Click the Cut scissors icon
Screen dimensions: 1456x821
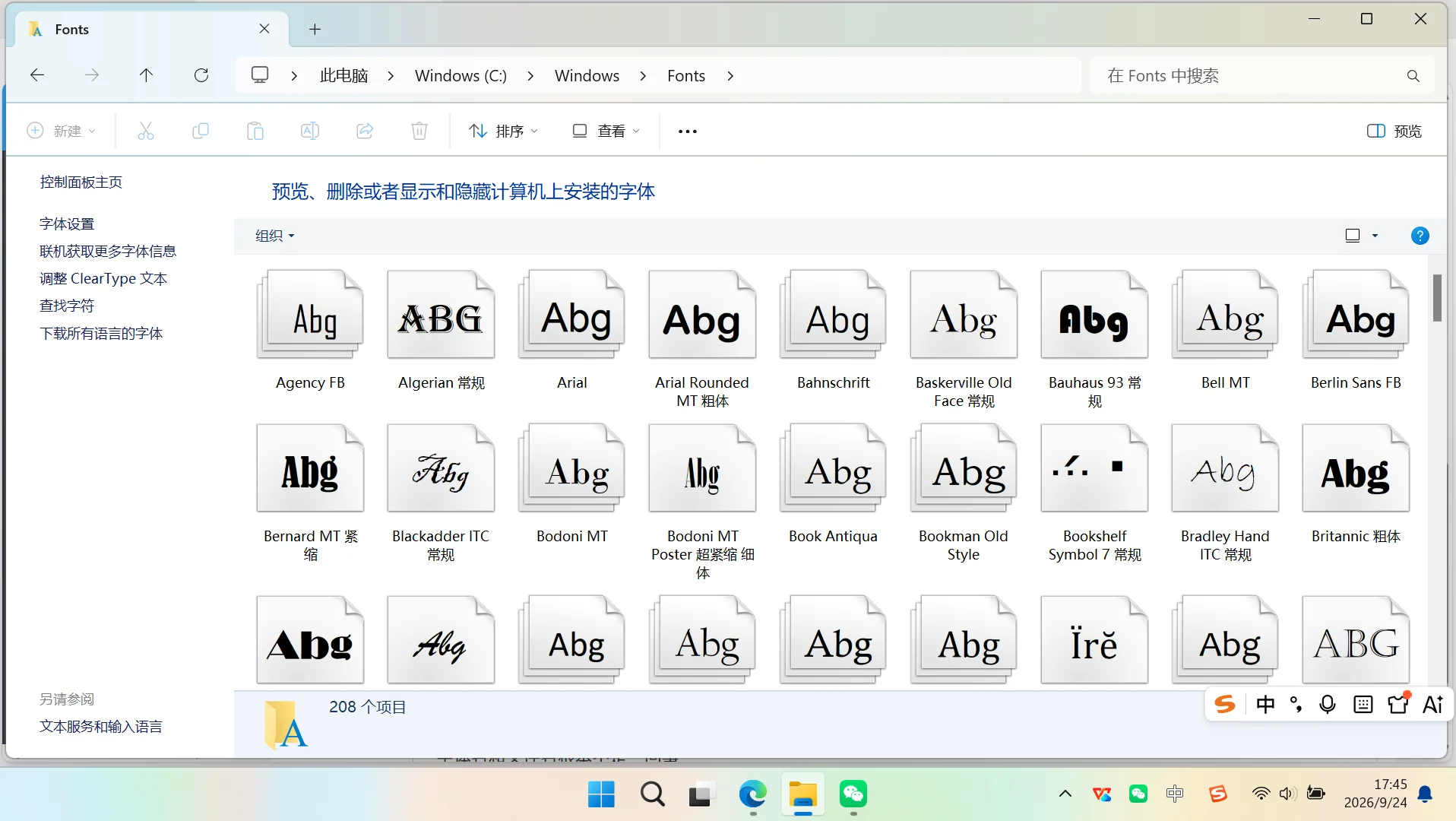click(146, 132)
